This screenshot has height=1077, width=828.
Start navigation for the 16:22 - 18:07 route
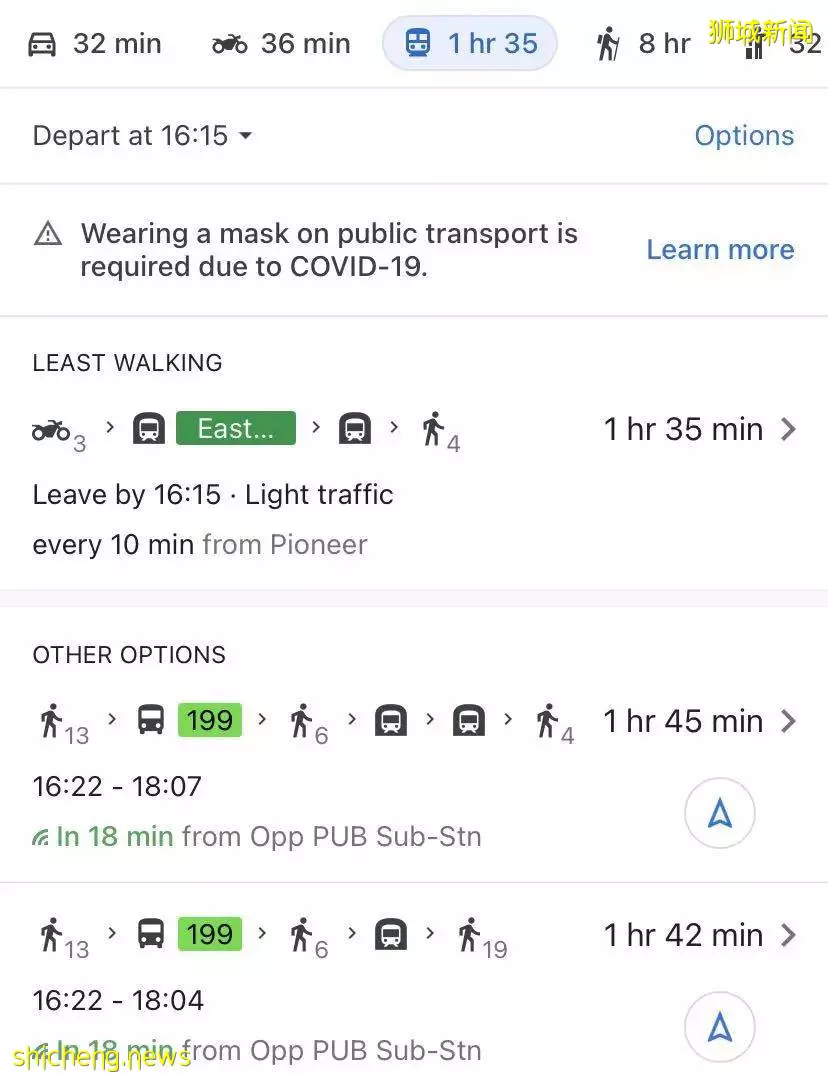(x=719, y=813)
